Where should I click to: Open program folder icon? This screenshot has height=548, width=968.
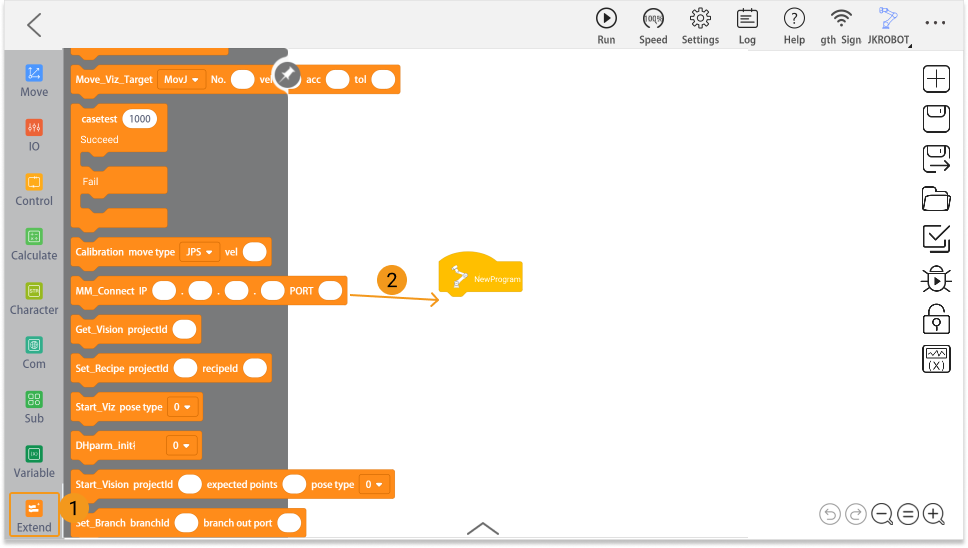[936, 199]
